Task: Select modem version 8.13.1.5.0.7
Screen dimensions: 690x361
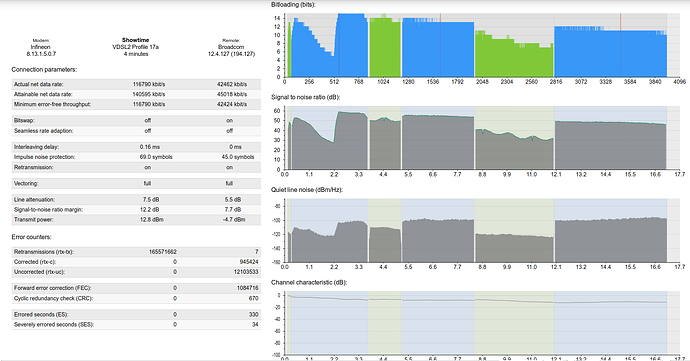Action: [x=41, y=54]
